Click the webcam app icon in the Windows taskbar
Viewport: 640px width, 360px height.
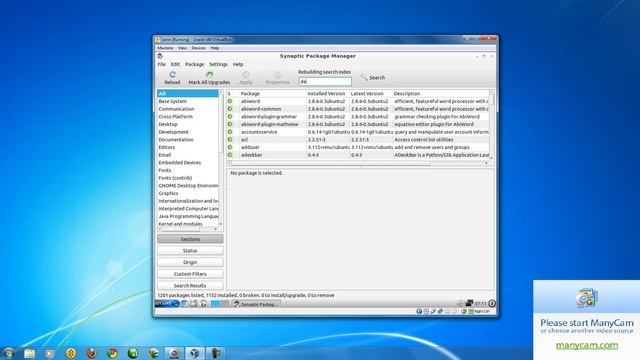[x=174, y=353]
